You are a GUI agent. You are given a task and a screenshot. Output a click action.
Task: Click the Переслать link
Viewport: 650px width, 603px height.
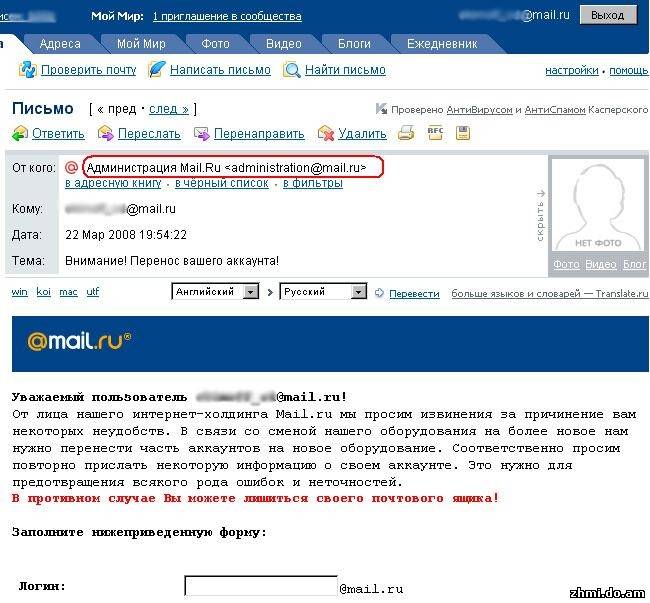tap(149, 134)
